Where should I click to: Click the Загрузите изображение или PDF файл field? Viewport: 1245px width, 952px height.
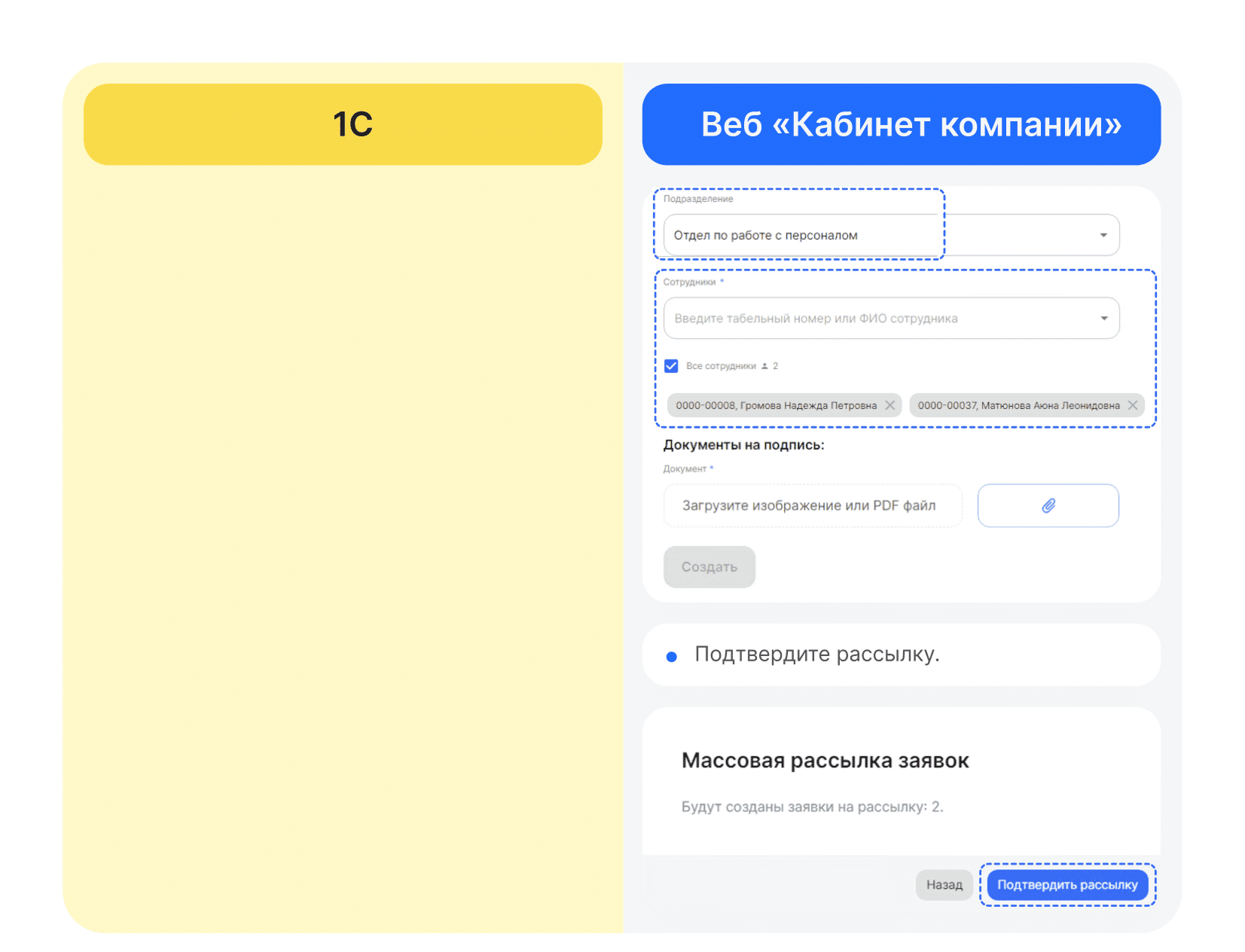tap(813, 505)
